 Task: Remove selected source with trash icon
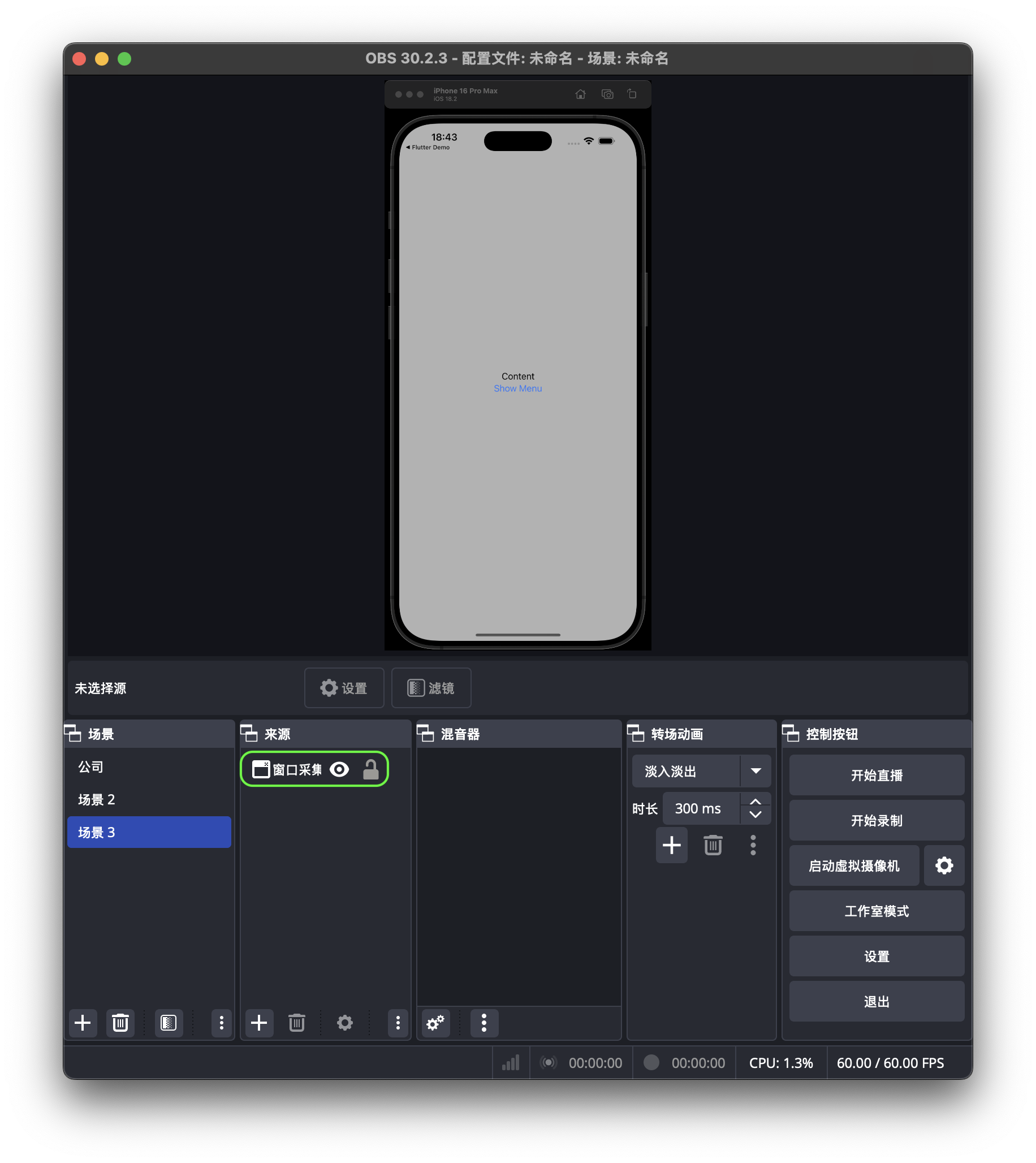coord(296,1023)
